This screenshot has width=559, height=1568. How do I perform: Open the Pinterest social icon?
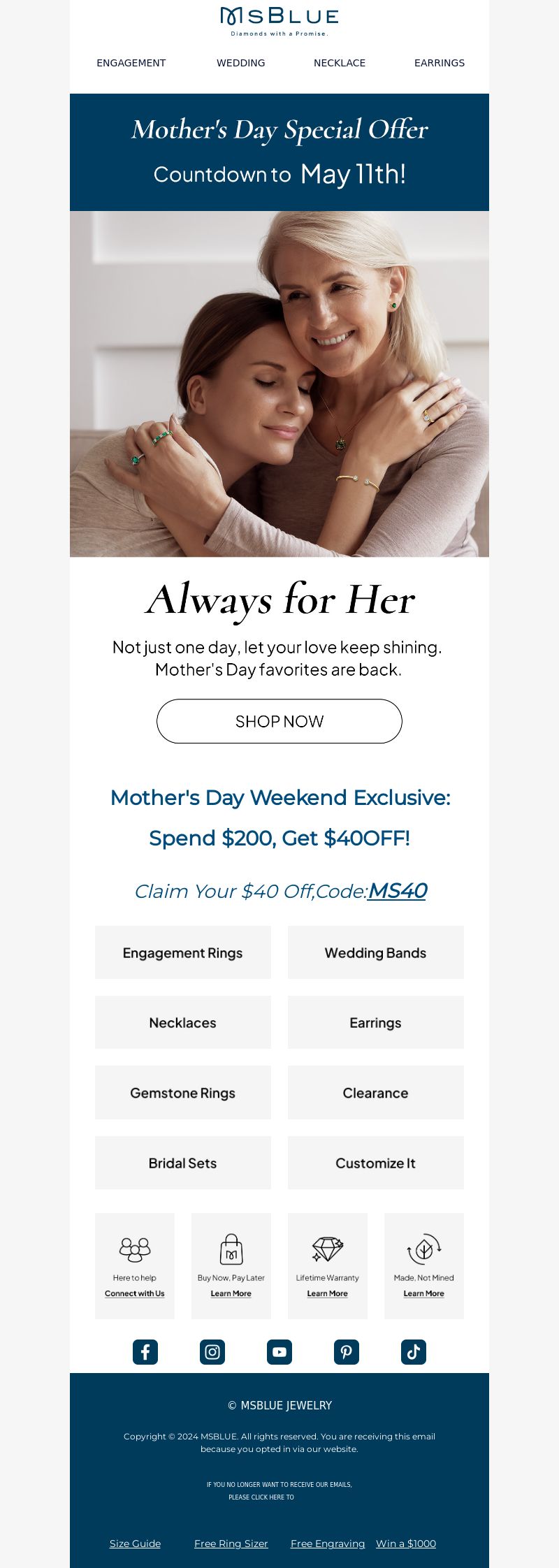pos(347,1352)
